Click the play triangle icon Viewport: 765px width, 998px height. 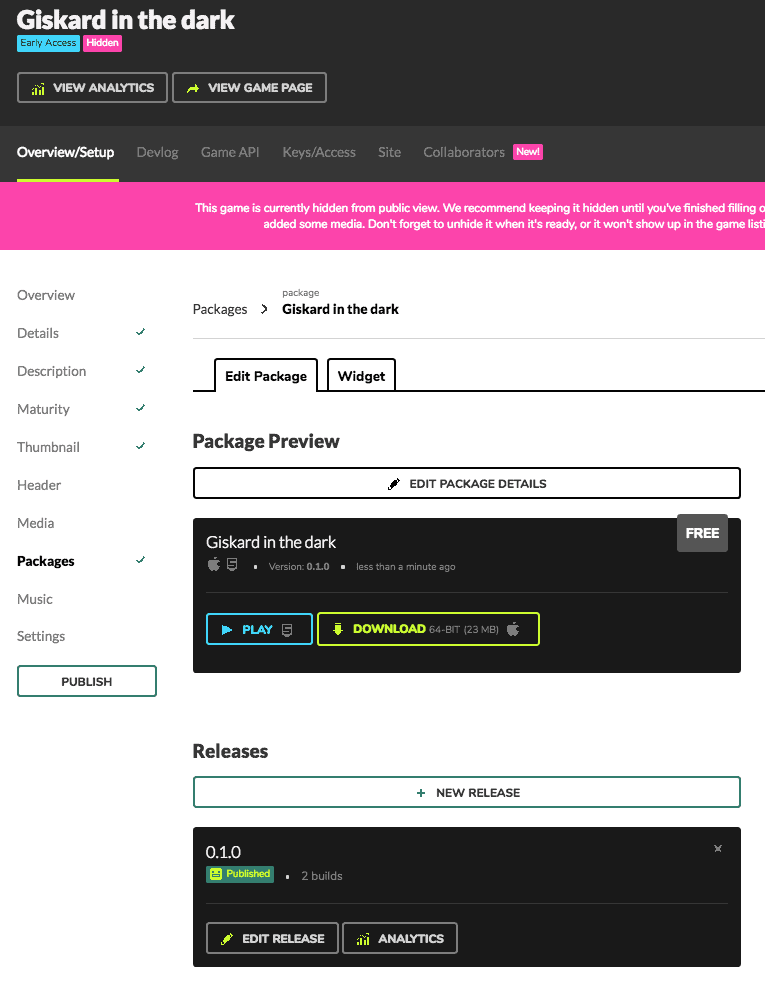click(x=227, y=629)
